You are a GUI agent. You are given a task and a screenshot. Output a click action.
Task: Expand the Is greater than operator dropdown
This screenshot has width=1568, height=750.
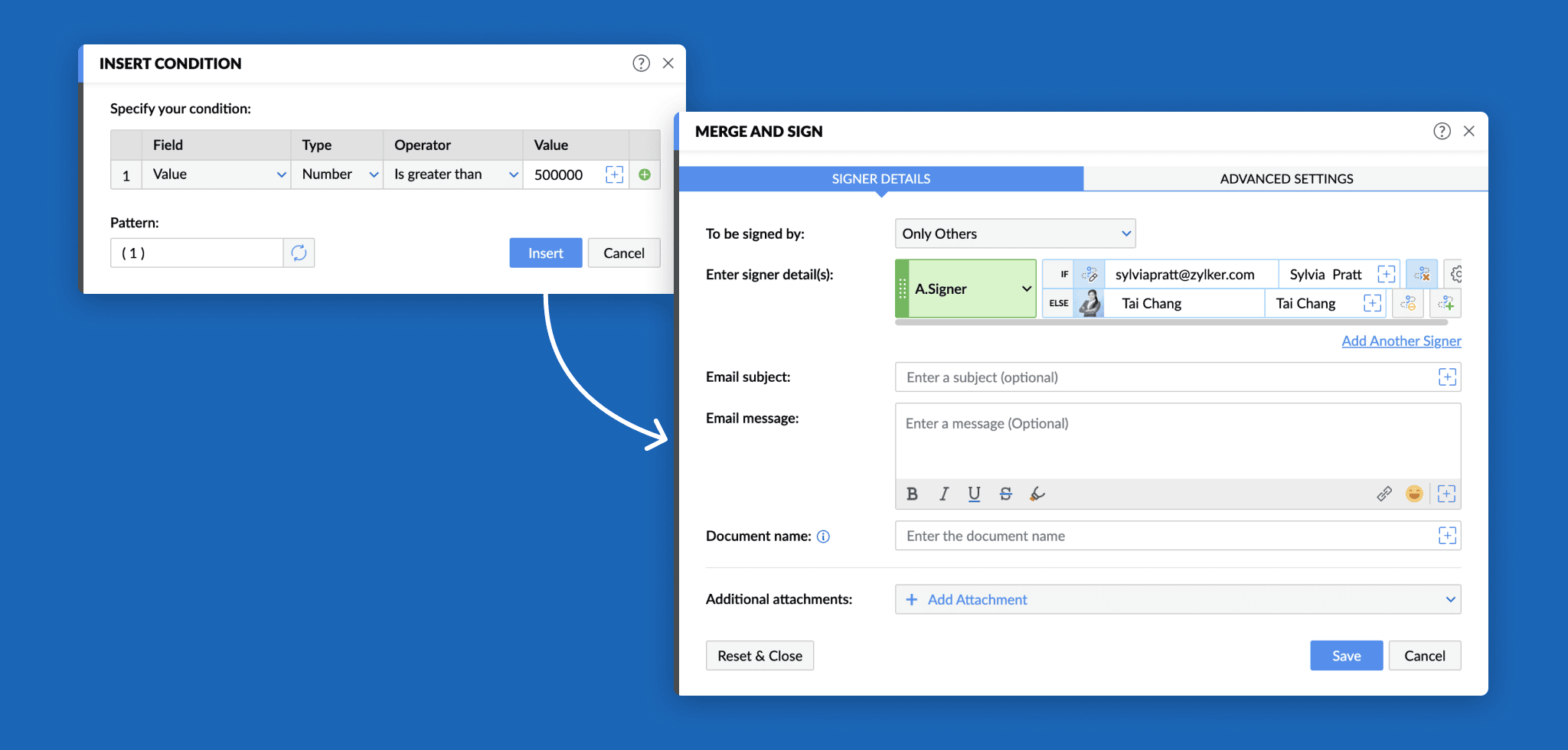tap(452, 174)
